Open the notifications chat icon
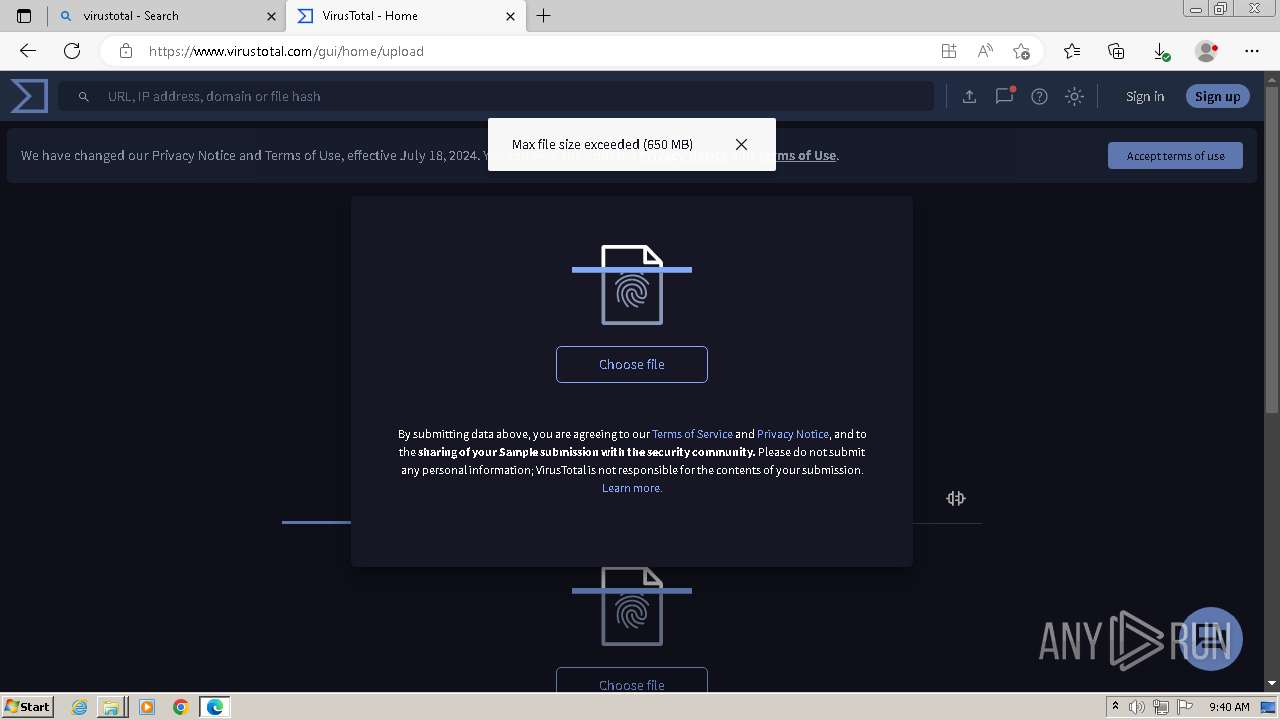Screen dimensions: 1280x720 [1005, 96]
